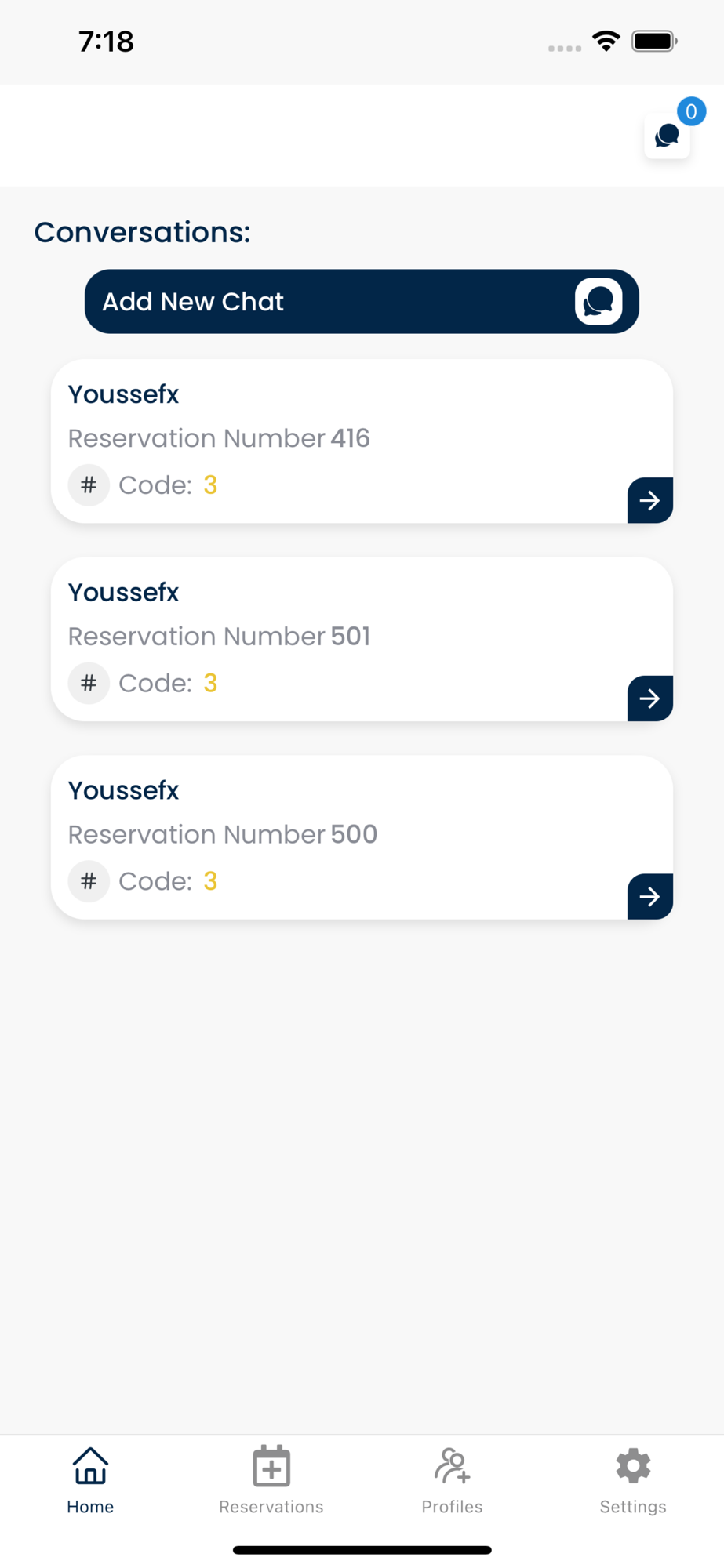Screen dimensions: 724x1568
Task: Go to the Reservations tab
Action: tap(271, 1480)
